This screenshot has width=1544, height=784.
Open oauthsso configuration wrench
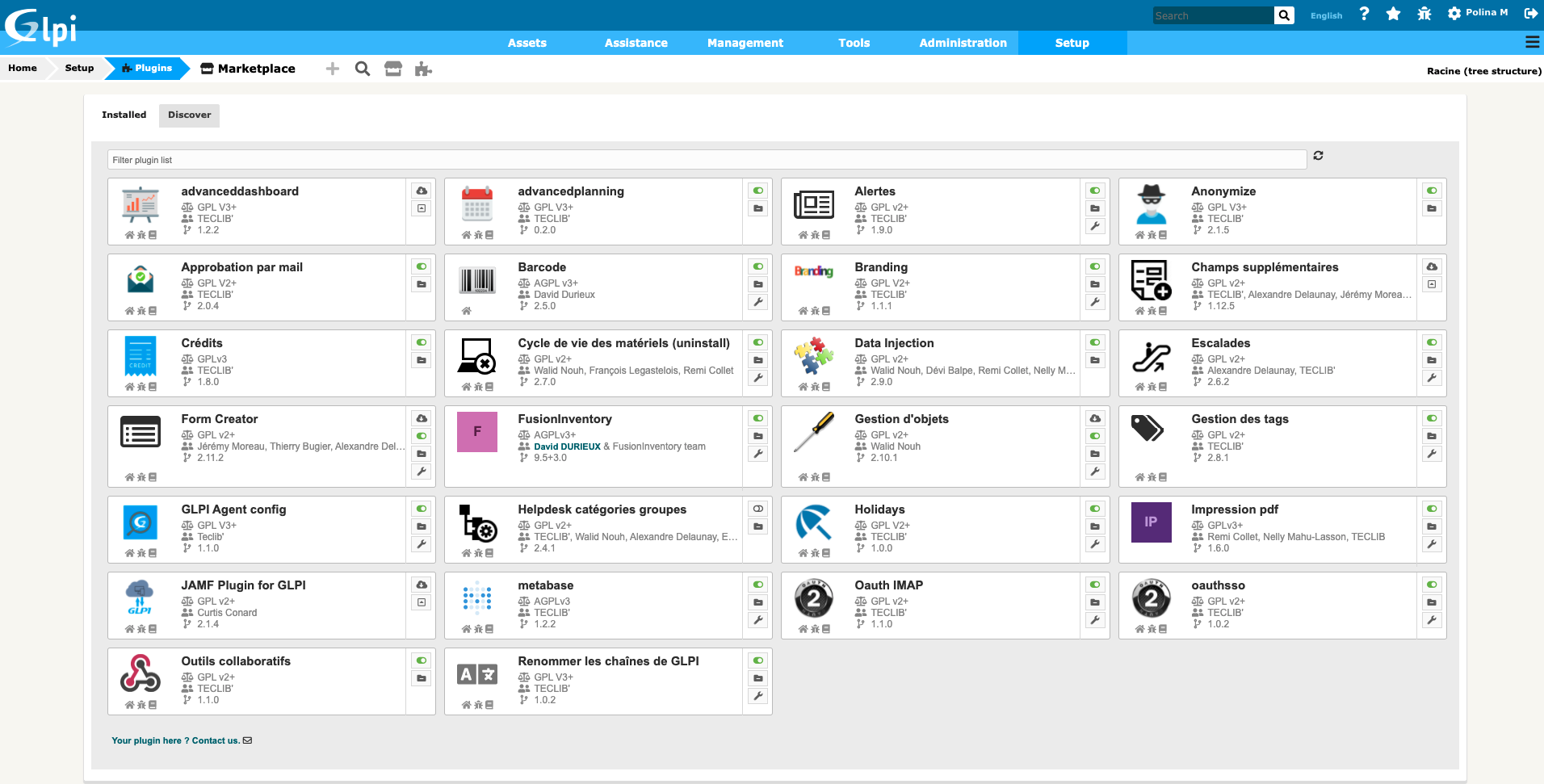1432,620
